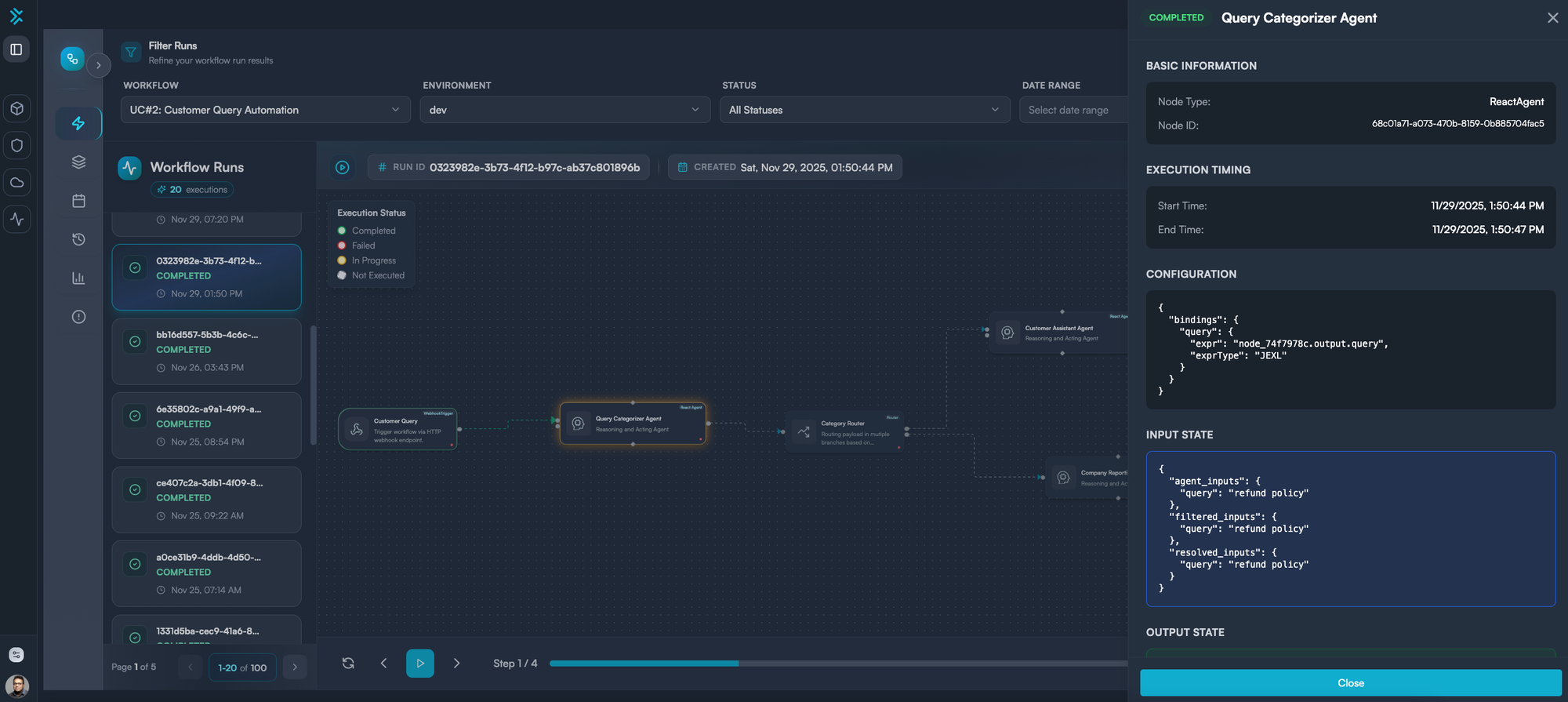Click the refresh icon beside step controls

pyautogui.click(x=348, y=664)
